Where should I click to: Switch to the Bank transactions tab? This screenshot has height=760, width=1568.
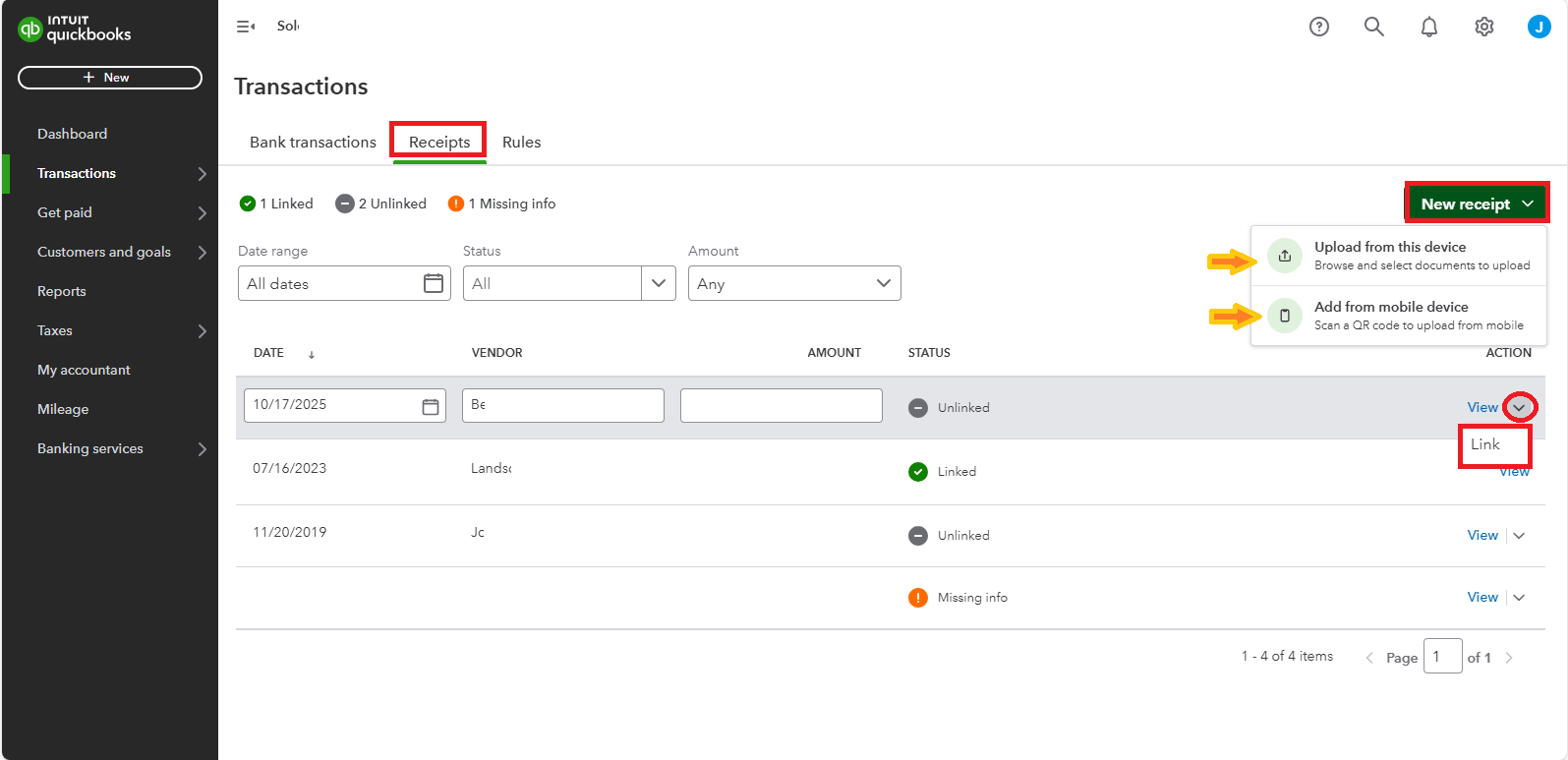(313, 143)
